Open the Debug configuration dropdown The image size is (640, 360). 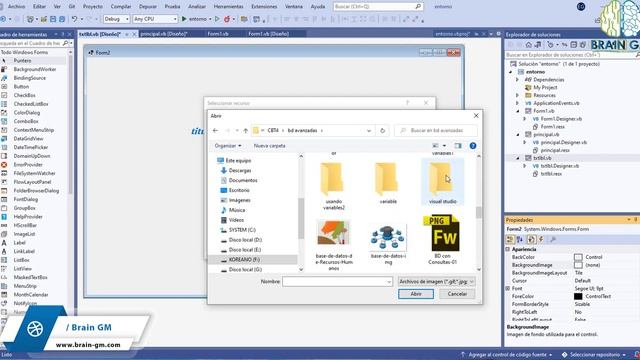(116, 19)
